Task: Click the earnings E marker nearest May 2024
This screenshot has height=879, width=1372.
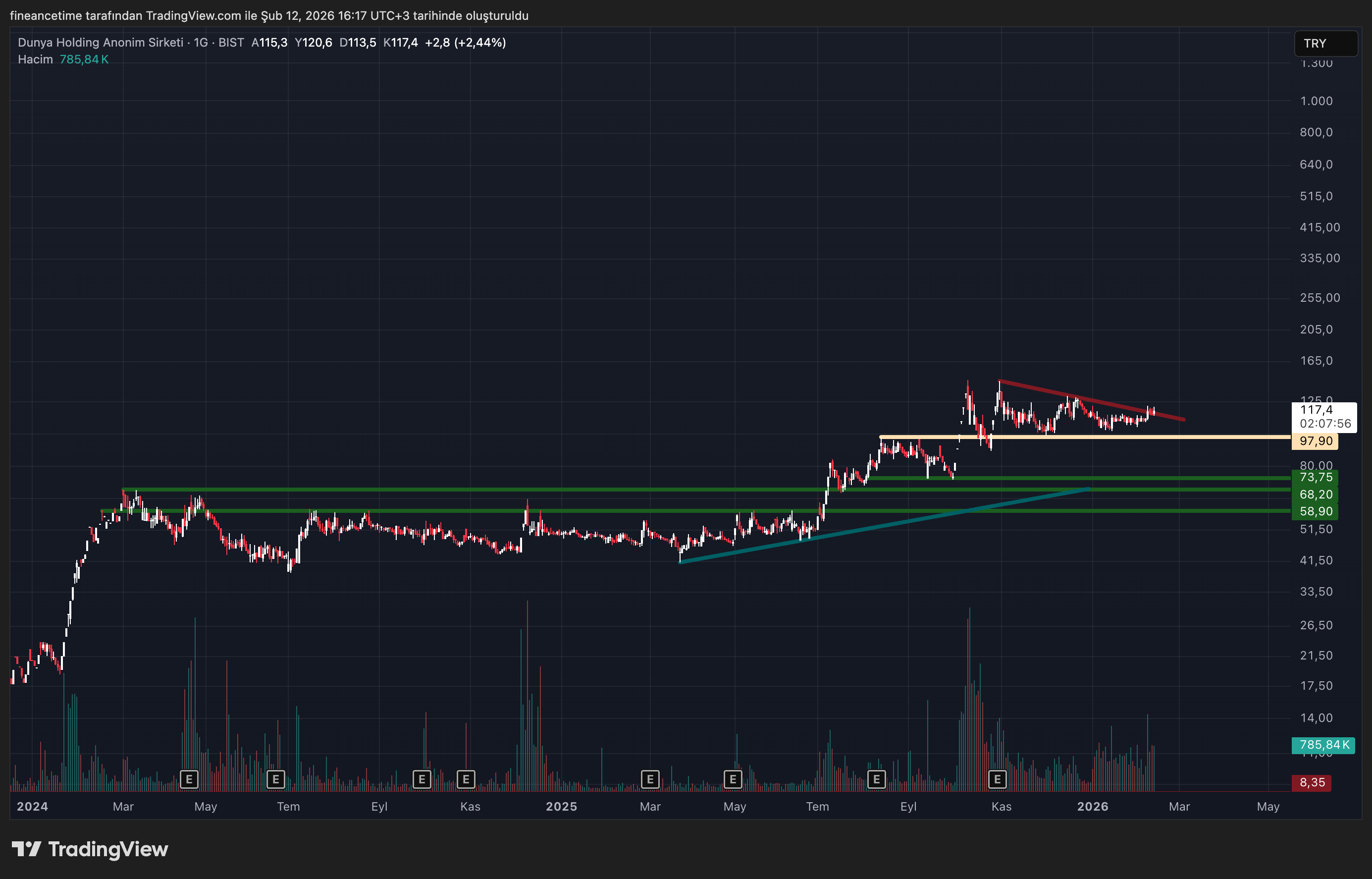Action: 189,779
